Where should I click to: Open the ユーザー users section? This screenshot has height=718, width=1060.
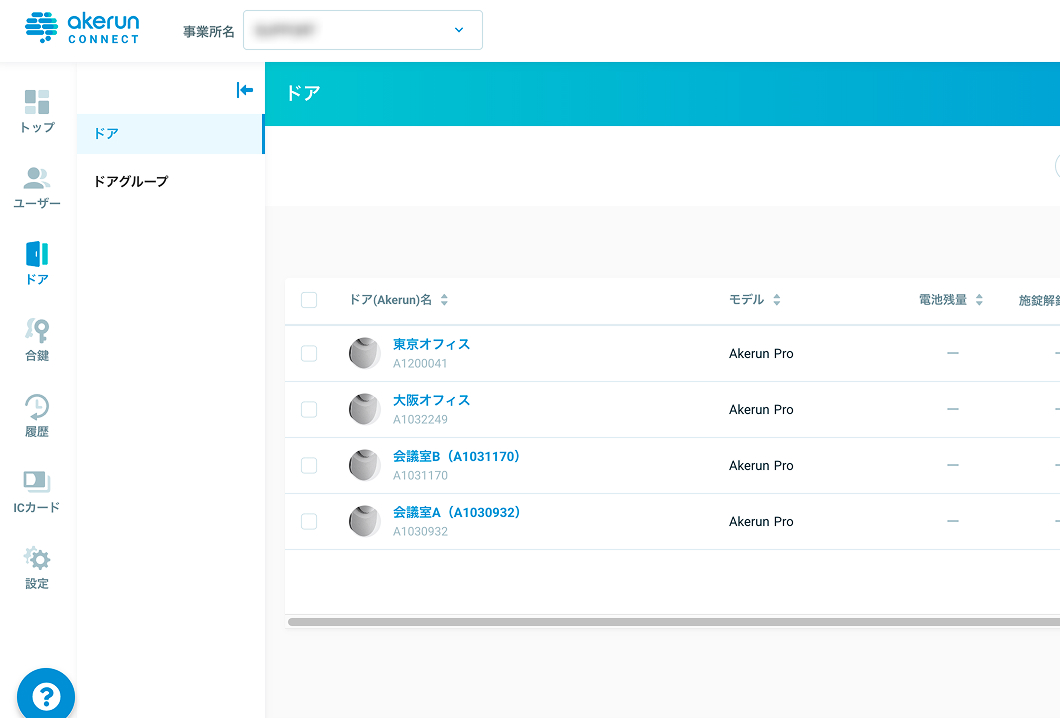pos(37,188)
